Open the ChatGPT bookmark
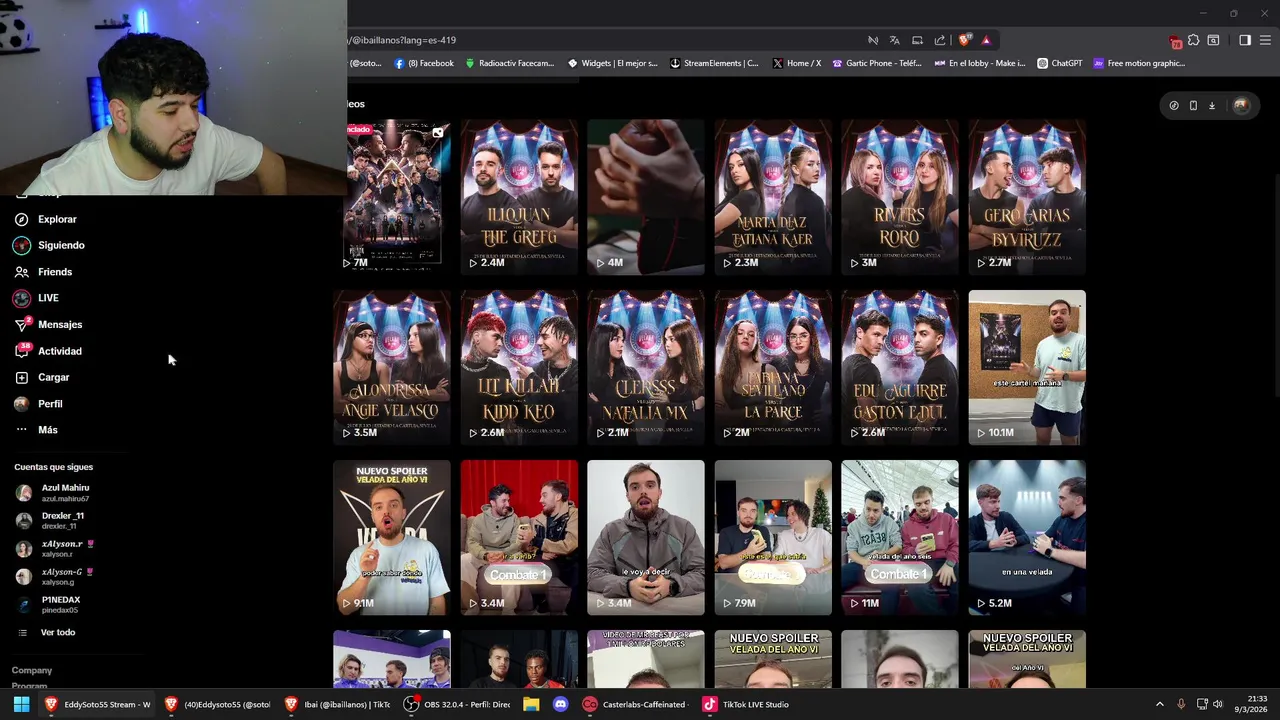 click(1060, 63)
